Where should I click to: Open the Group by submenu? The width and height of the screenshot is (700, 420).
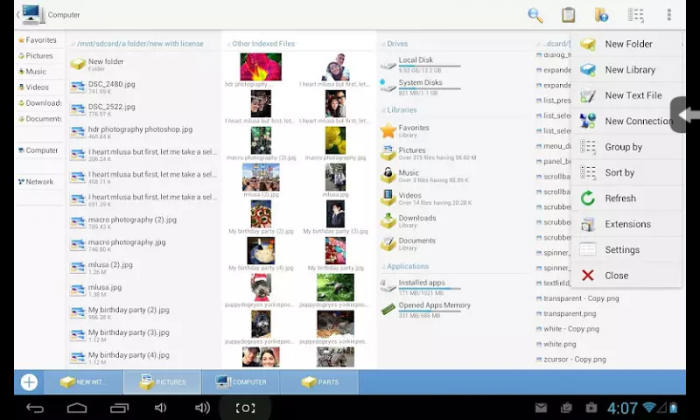(623, 147)
